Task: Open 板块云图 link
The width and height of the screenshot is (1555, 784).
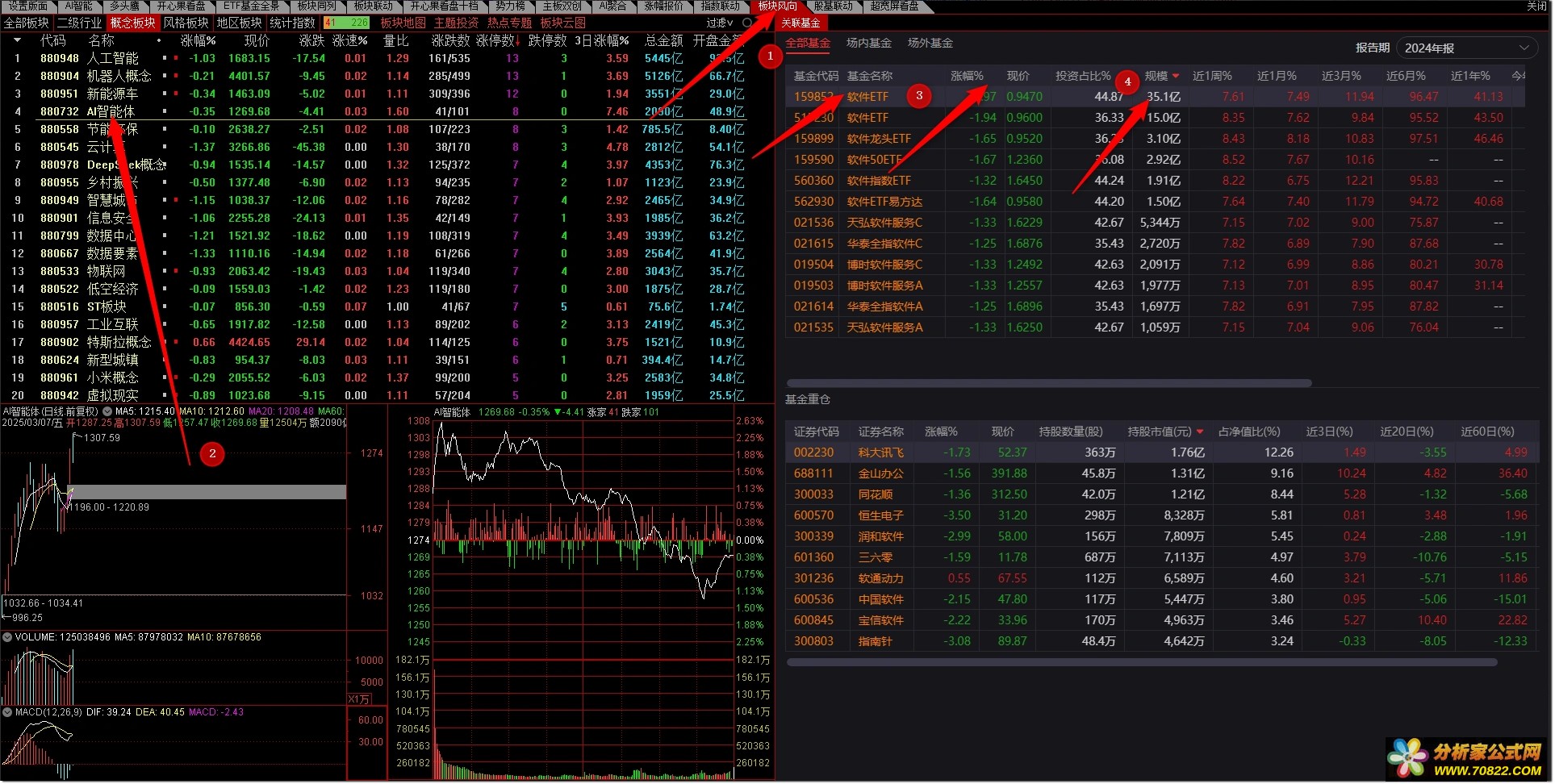Action: pos(562,23)
